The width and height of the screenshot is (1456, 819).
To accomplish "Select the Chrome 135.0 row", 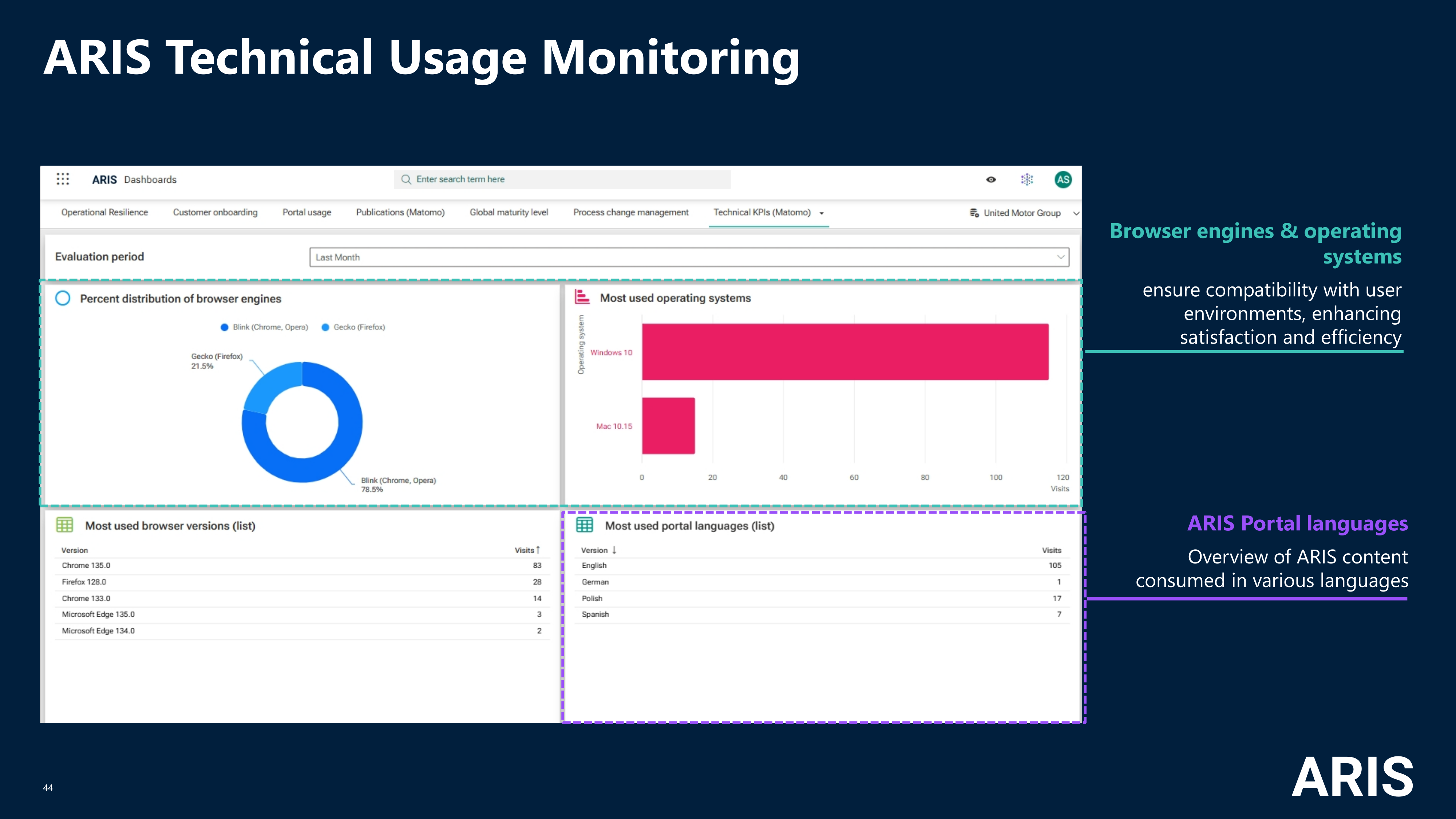I will pos(302,566).
